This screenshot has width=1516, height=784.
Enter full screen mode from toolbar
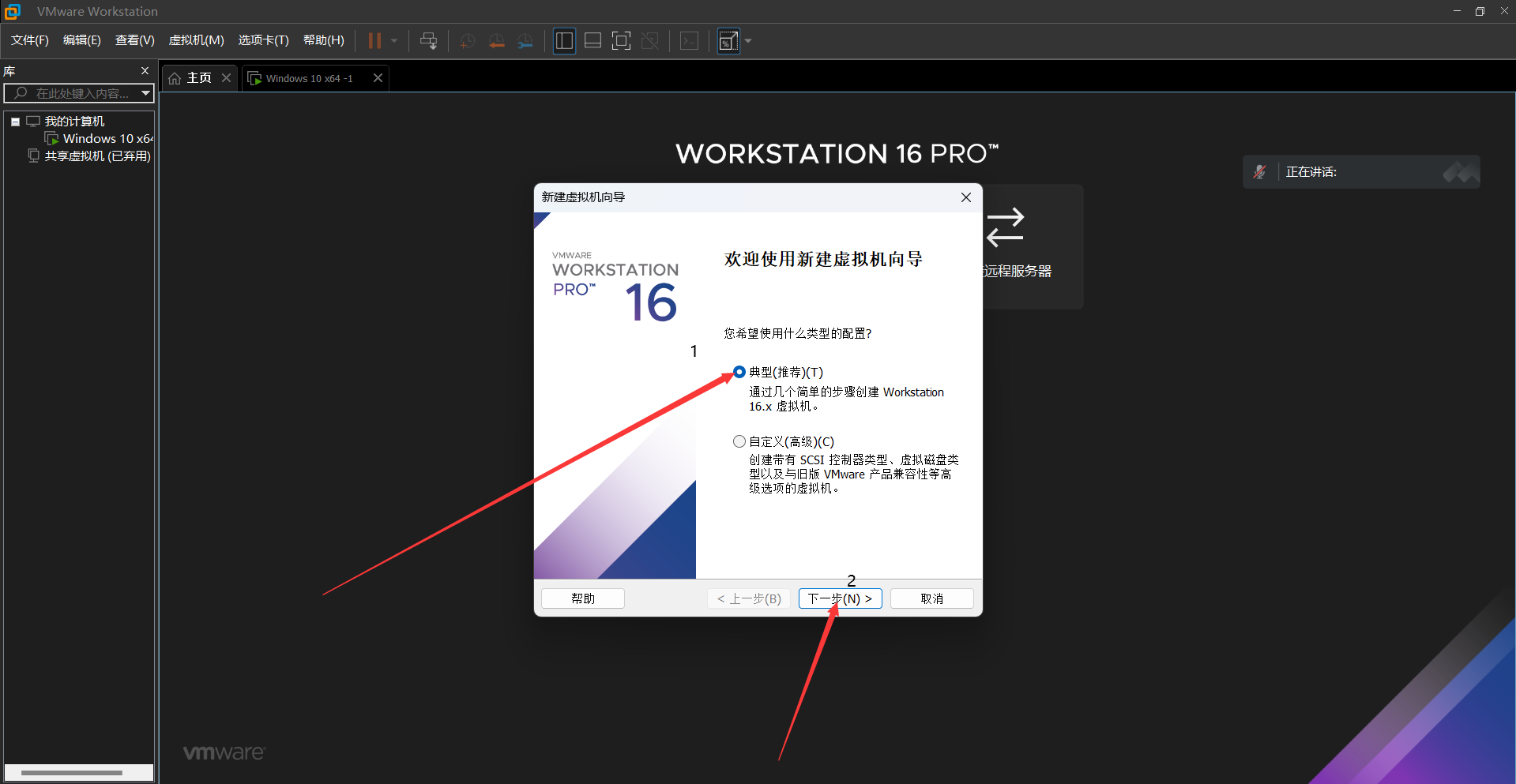click(622, 41)
